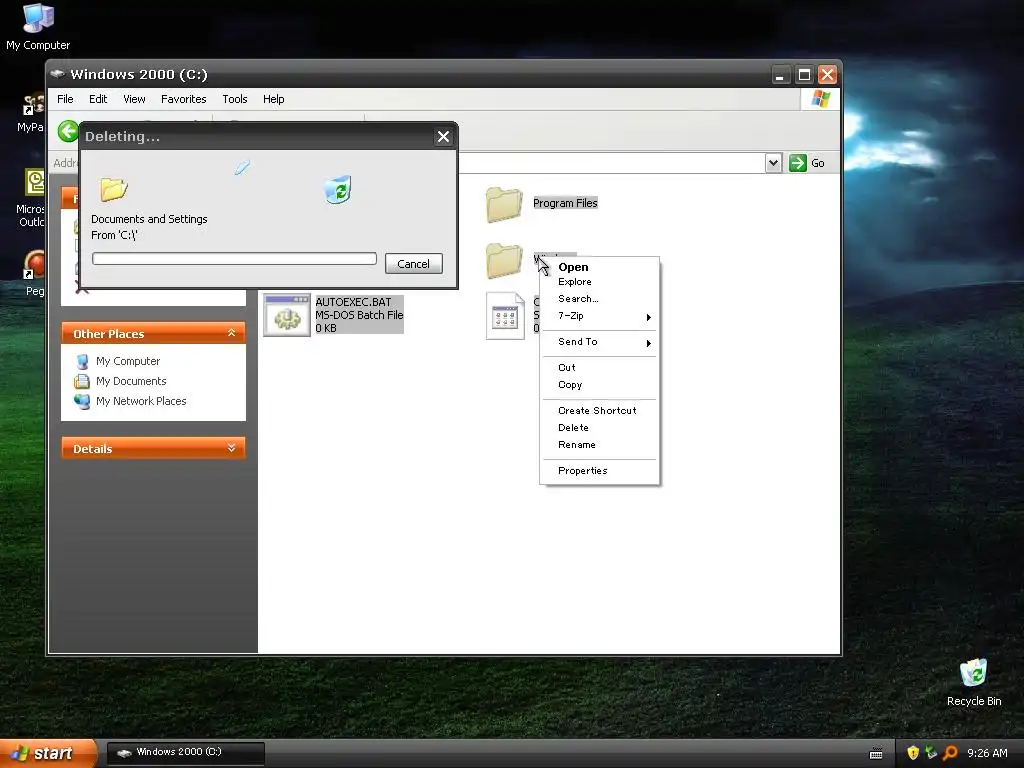Open My Computer link in Other Places
The image size is (1024, 768).
pos(128,361)
